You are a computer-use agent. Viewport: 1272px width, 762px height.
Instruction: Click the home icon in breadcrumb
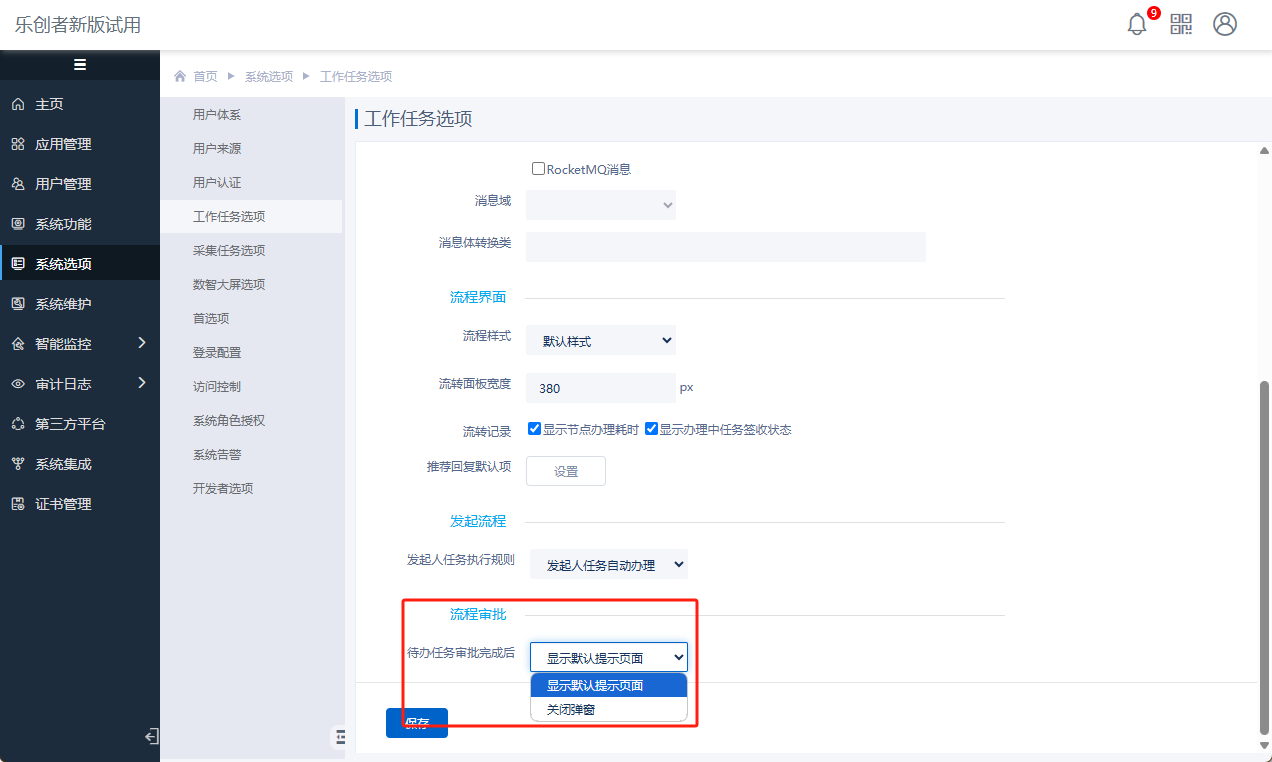(180, 76)
